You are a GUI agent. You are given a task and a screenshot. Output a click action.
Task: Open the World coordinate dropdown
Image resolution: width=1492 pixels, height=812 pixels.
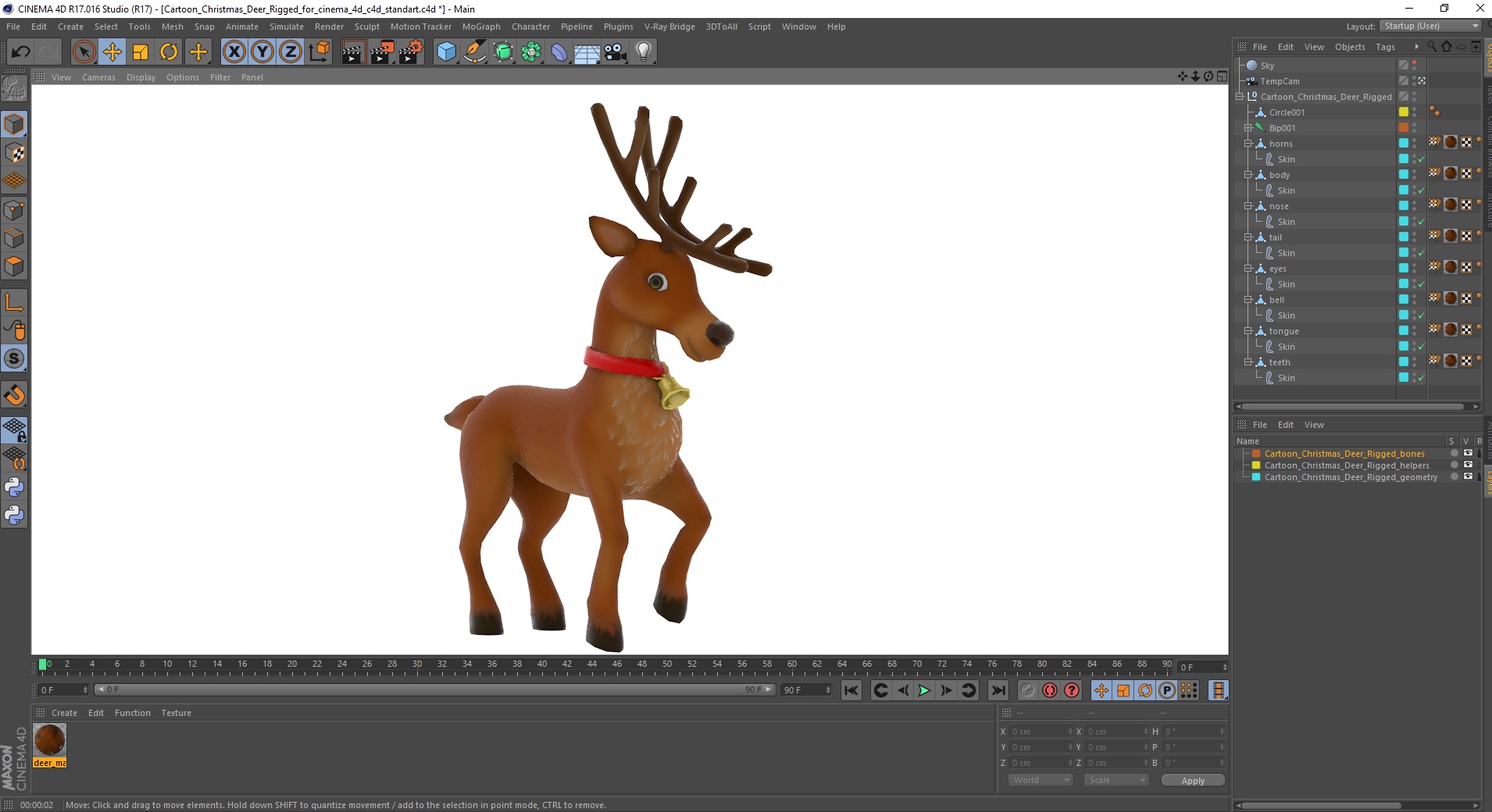(1040, 780)
